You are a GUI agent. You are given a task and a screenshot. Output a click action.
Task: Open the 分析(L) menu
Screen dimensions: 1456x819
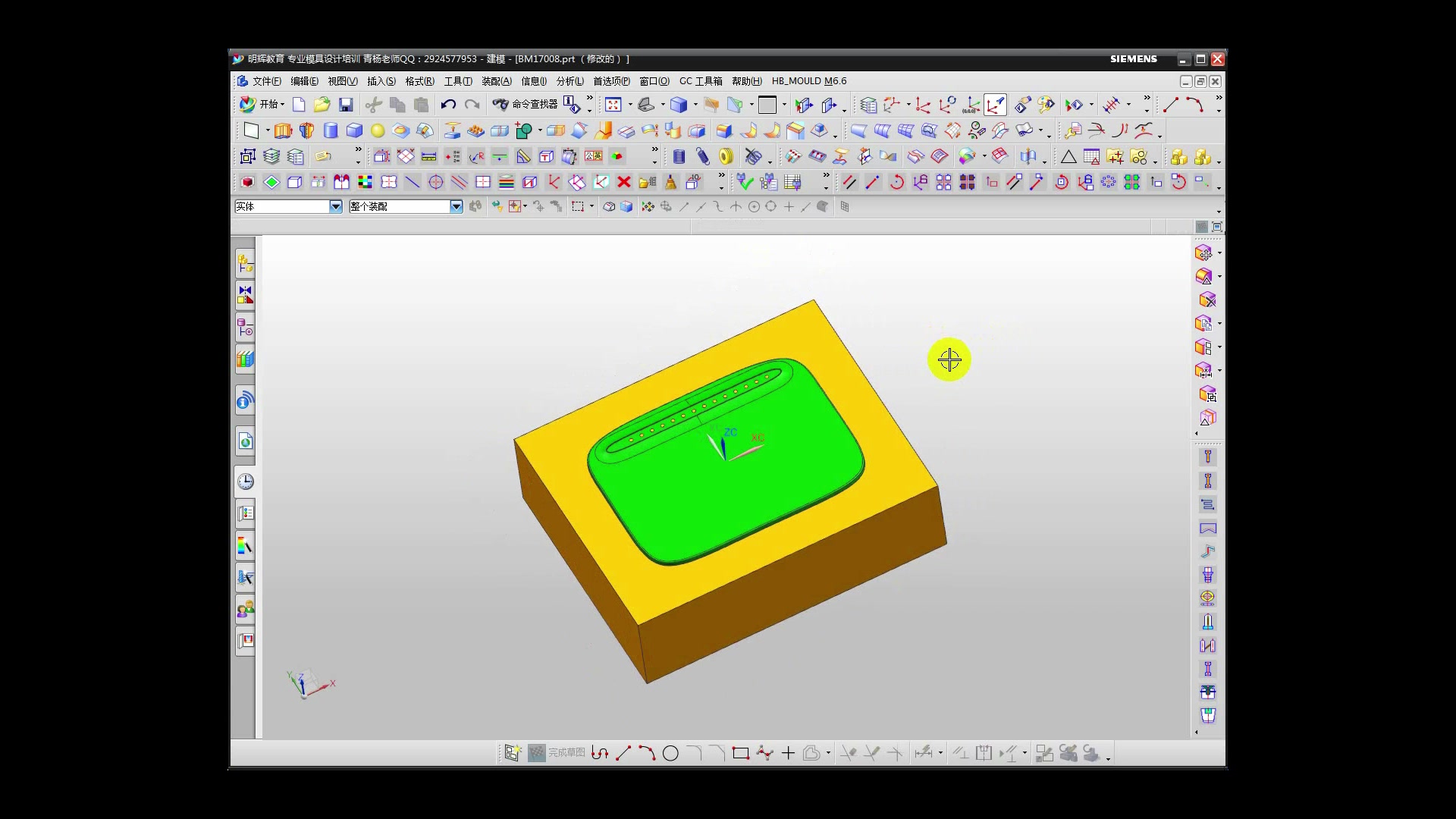[x=570, y=81]
